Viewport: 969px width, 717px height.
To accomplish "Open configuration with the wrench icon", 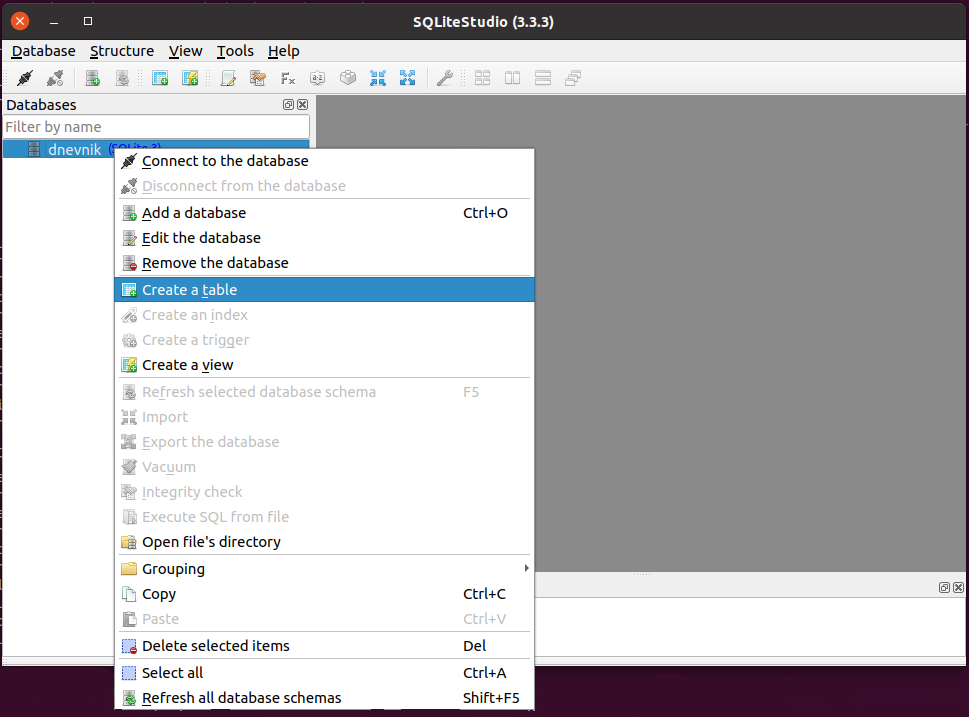I will 445,78.
